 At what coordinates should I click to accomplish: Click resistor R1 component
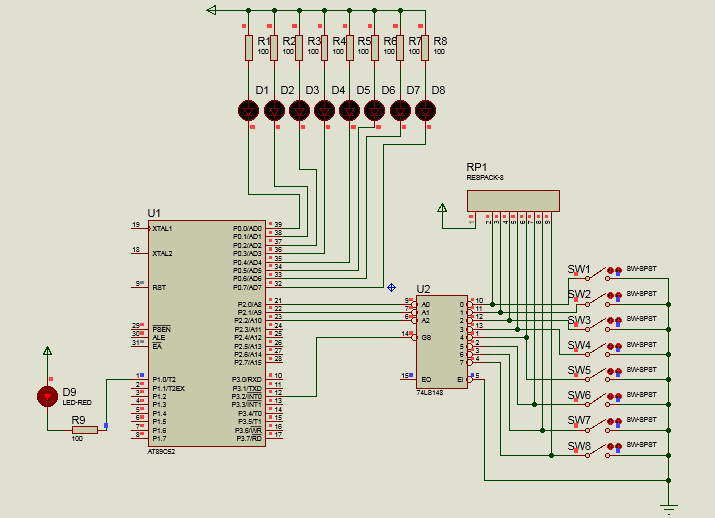[249, 47]
